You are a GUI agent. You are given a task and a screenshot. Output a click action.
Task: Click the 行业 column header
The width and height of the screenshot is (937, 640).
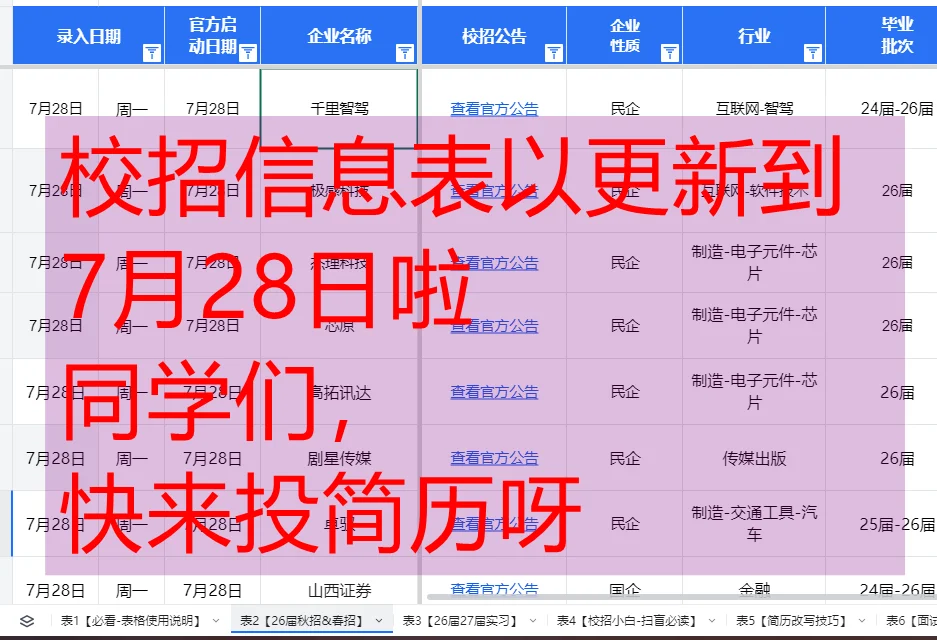tap(754, 36)
